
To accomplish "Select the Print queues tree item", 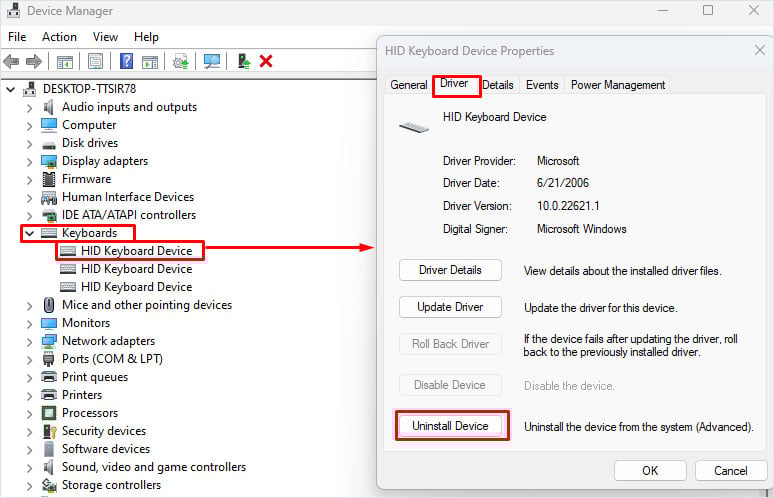I will (x=95, y=377).
